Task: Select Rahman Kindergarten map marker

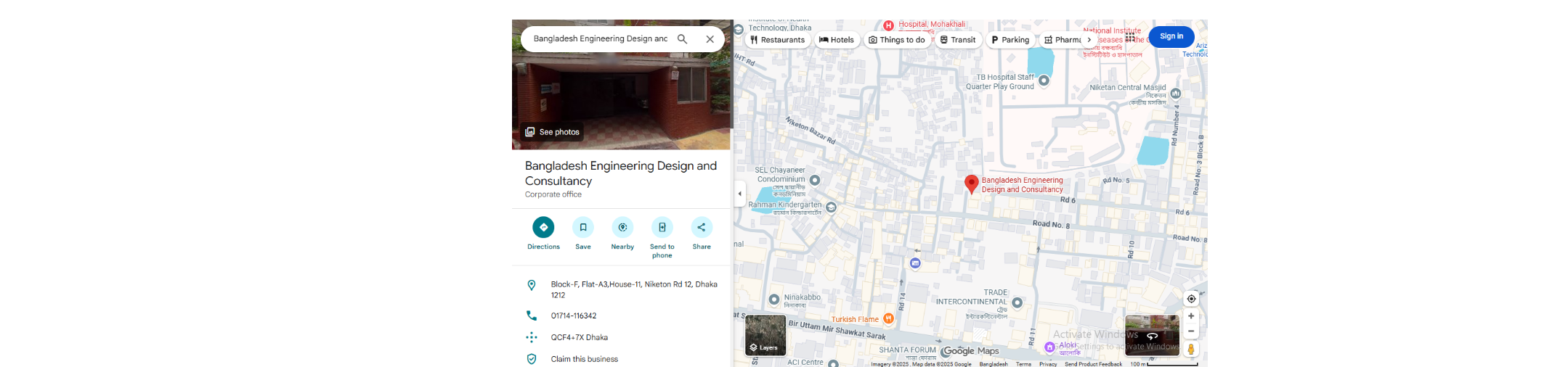Action: point(831,207)
